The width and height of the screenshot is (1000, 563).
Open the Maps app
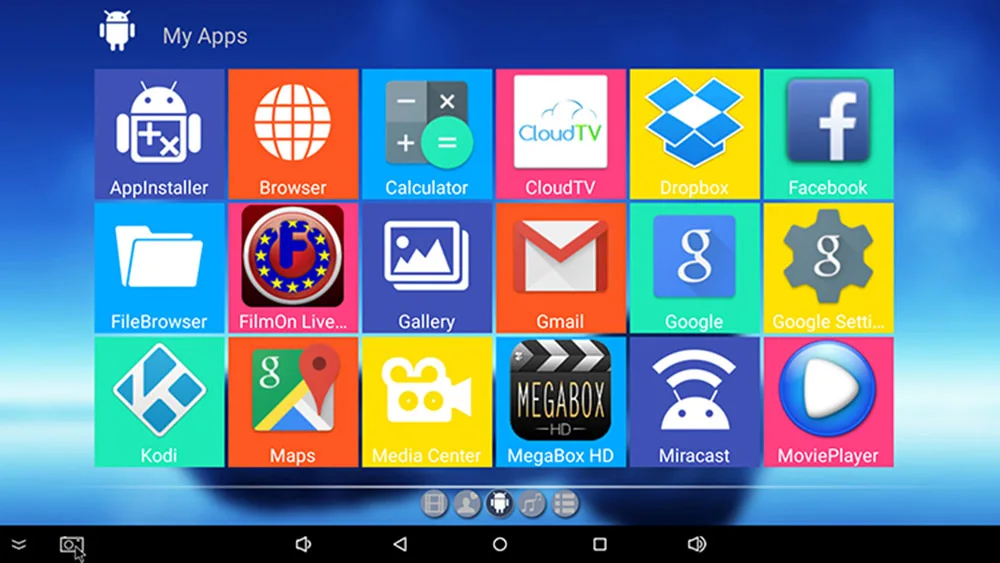click(x=293, y=402)
